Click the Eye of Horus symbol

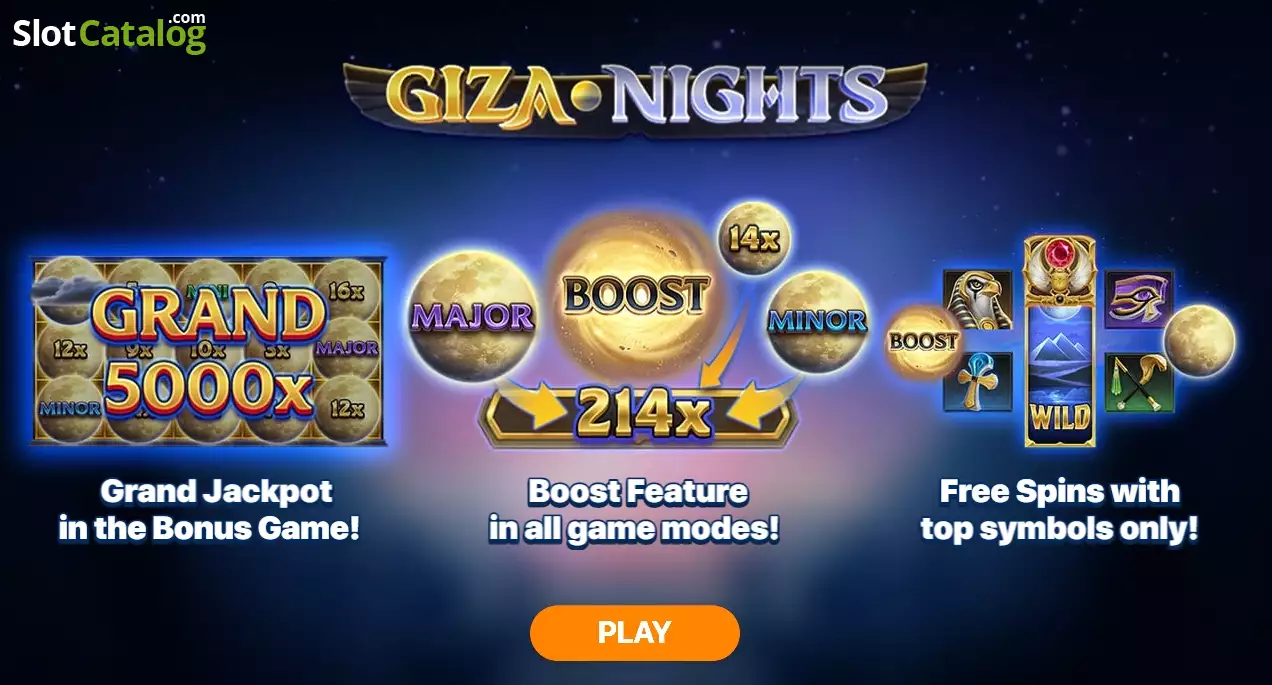1139,299
